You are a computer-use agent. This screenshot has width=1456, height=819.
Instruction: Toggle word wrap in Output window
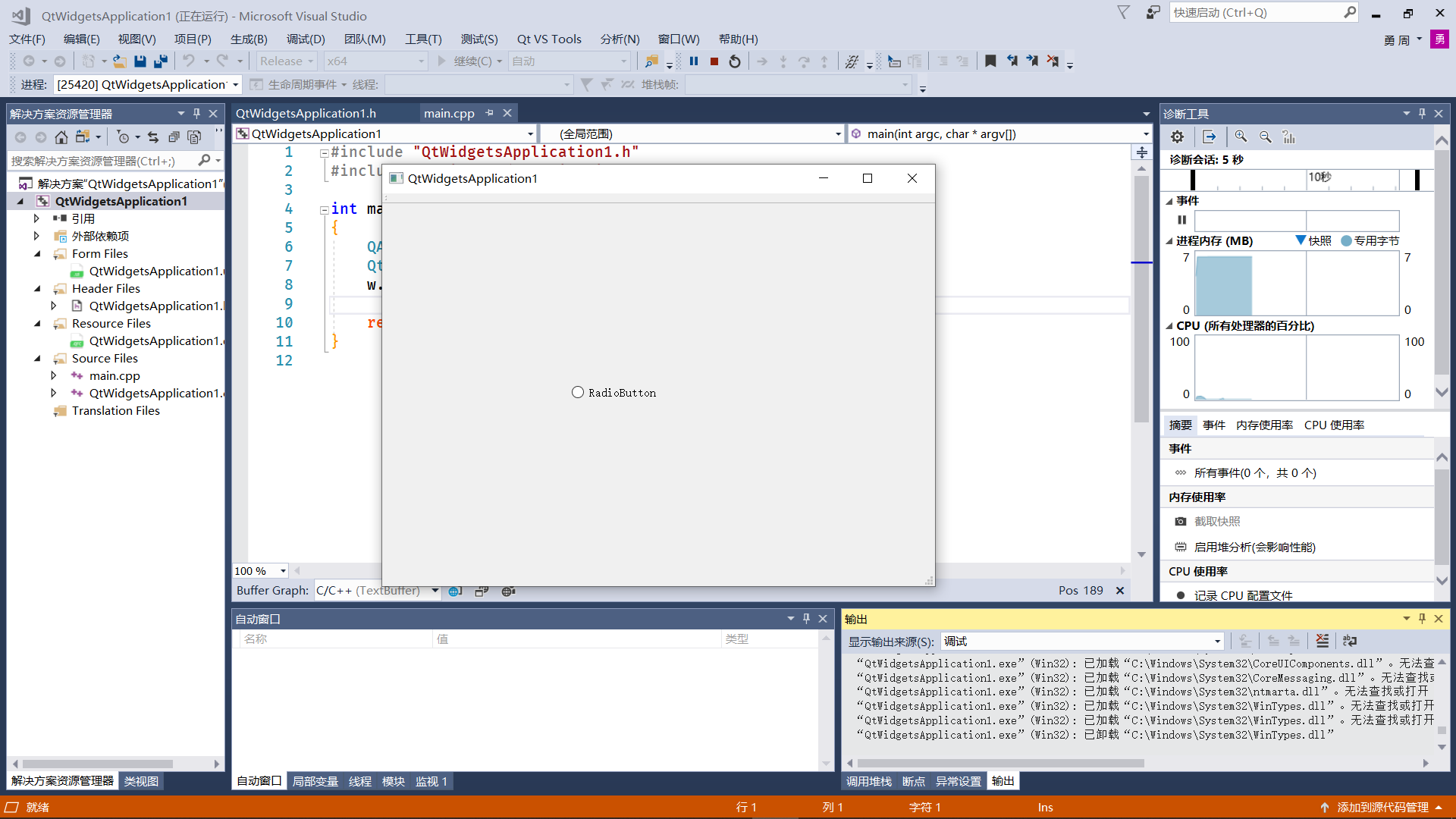[x=1350, y=641]
